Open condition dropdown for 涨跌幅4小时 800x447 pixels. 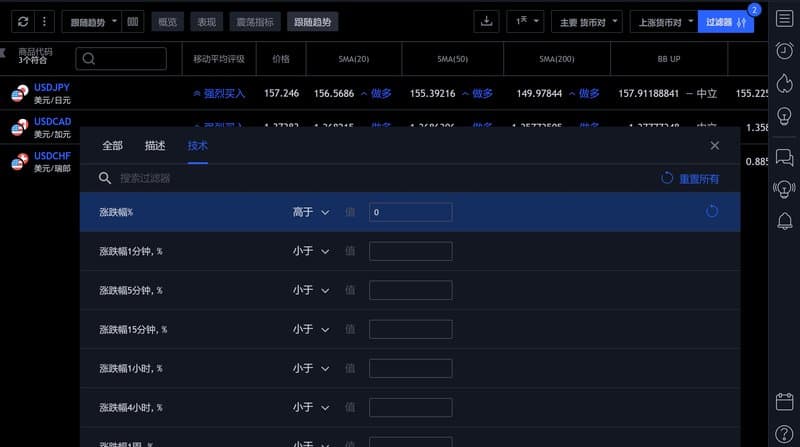coord(311,407)
